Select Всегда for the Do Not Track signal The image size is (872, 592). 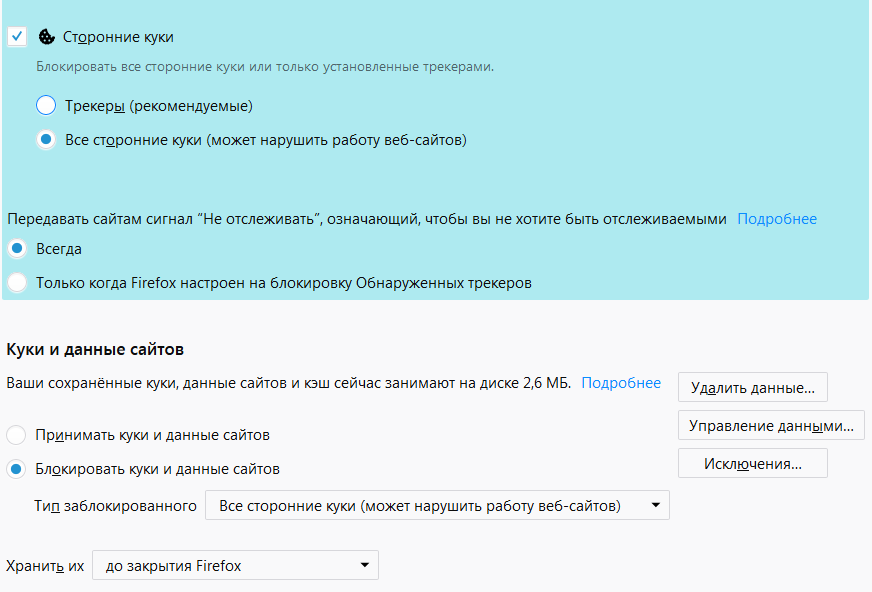(x=17, y=248)
